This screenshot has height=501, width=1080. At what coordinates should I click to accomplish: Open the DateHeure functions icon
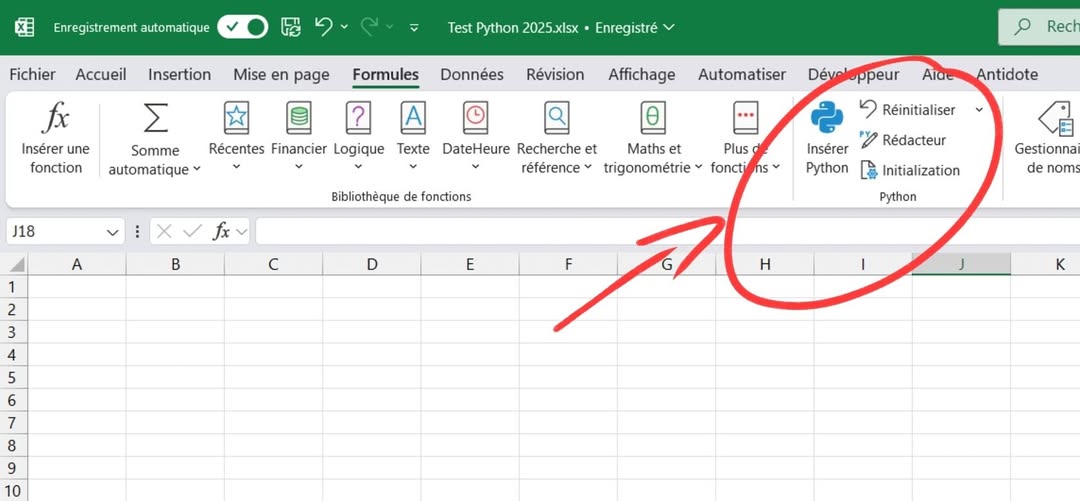475,118
